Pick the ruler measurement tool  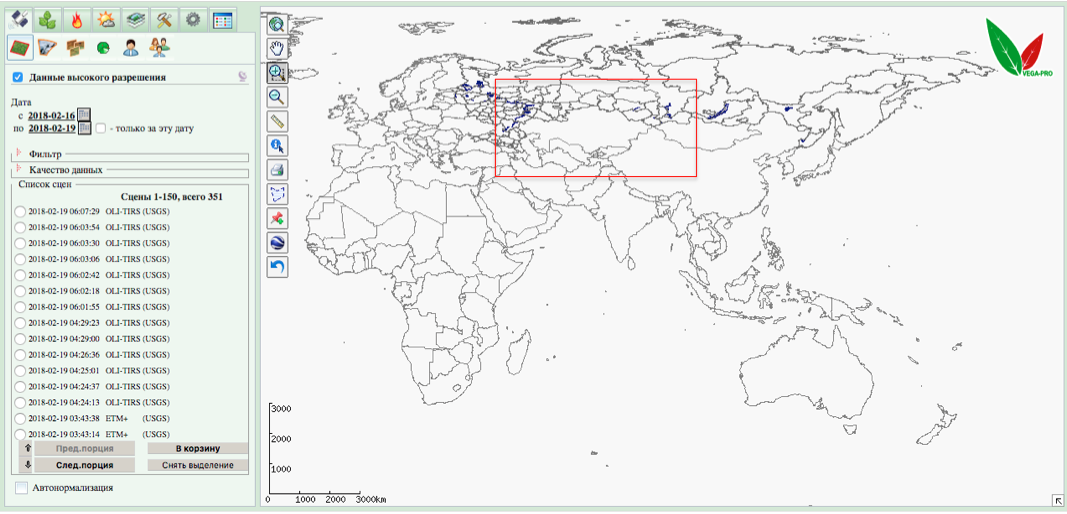[277, 121]
